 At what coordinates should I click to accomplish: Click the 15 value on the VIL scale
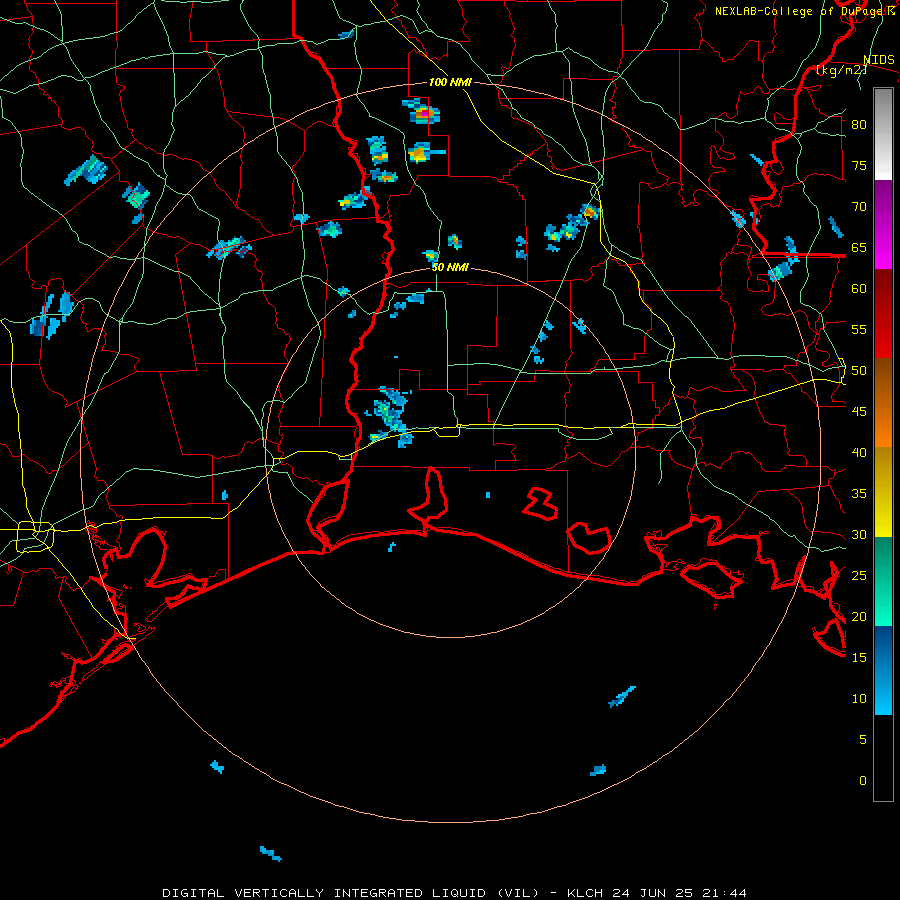(859, 658)
